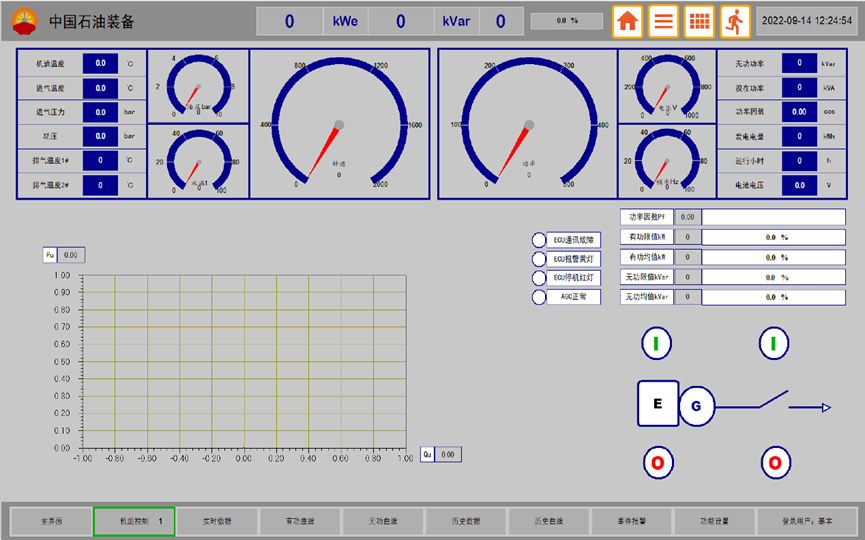Click the open breaker switch symbol
Screen dimensions: 865x540
[x=773, y=400]
